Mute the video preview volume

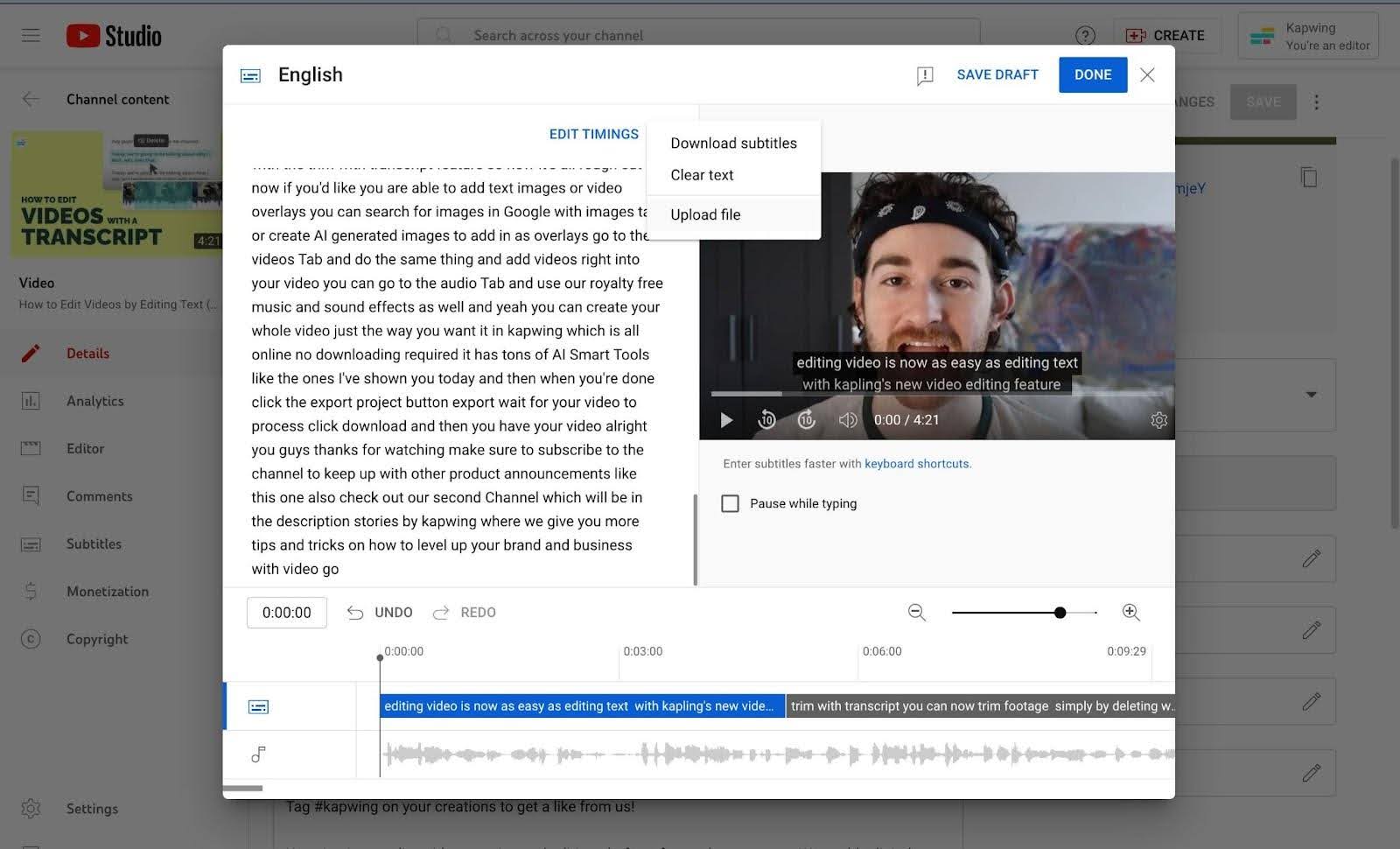pyautogui.click(x=847, y=420)
